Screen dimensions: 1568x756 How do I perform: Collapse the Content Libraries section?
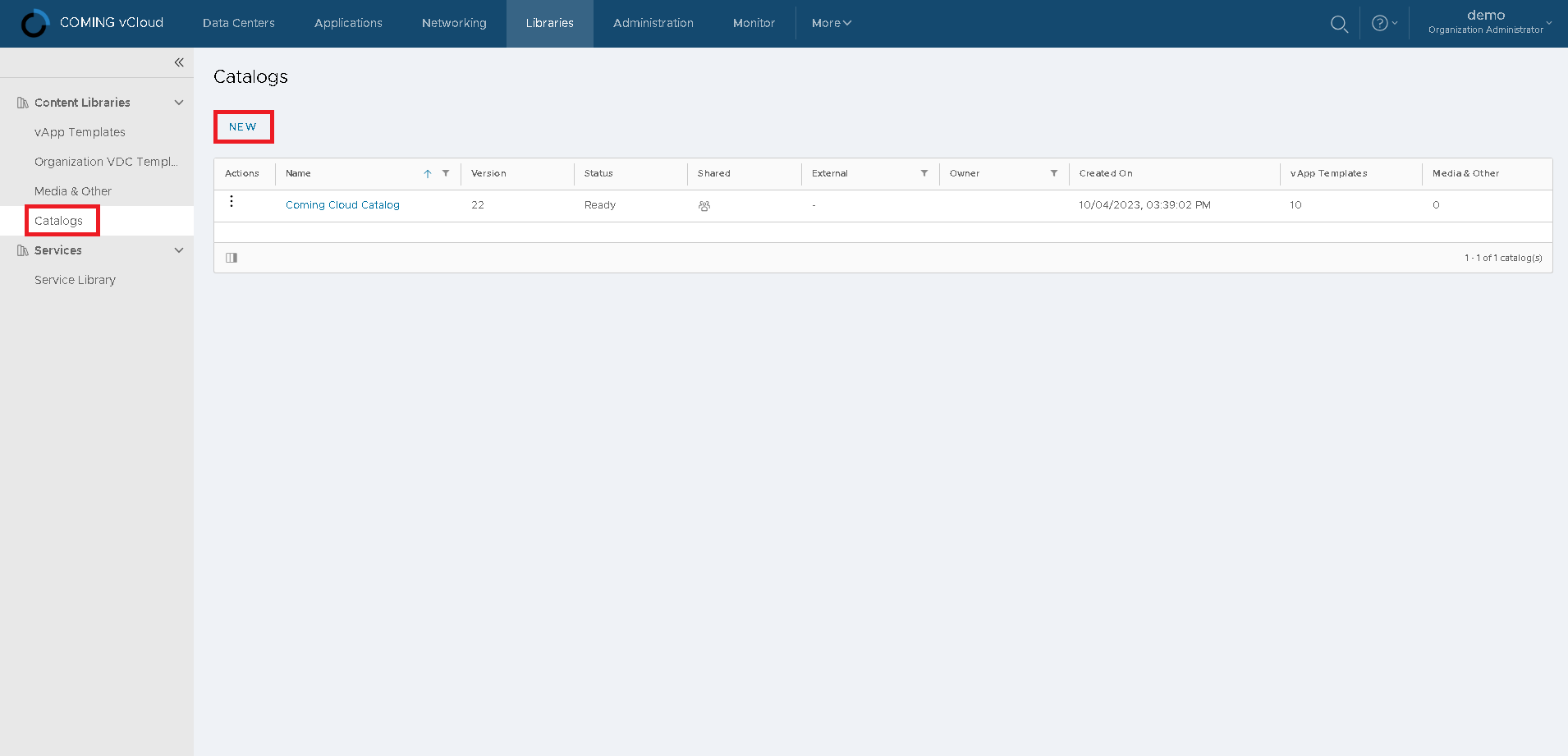click(x=179, y=103)
